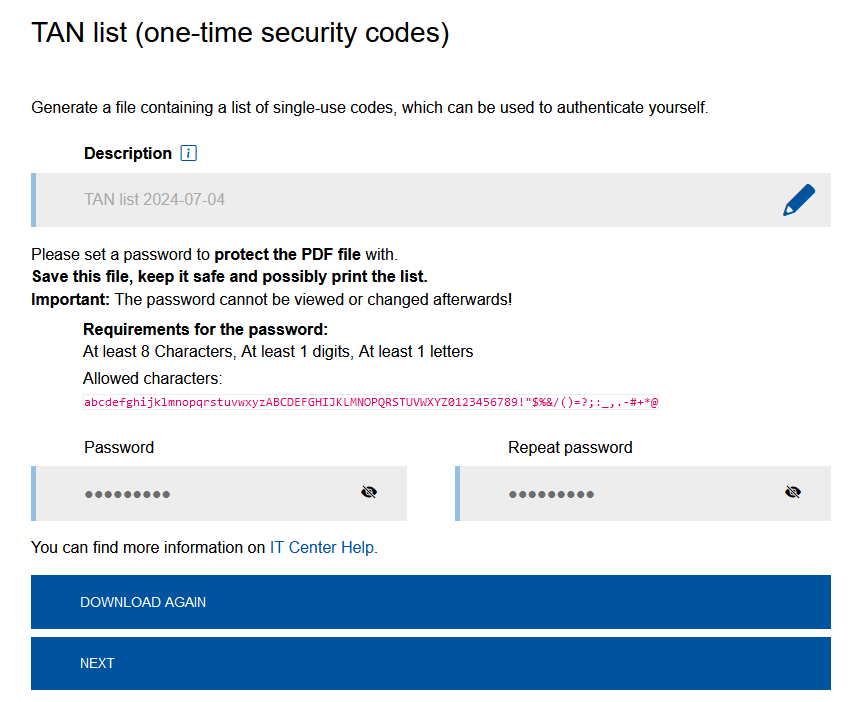Open the IT Center Help link
This screenshot has height=702, width=857.
click(323, 548)
